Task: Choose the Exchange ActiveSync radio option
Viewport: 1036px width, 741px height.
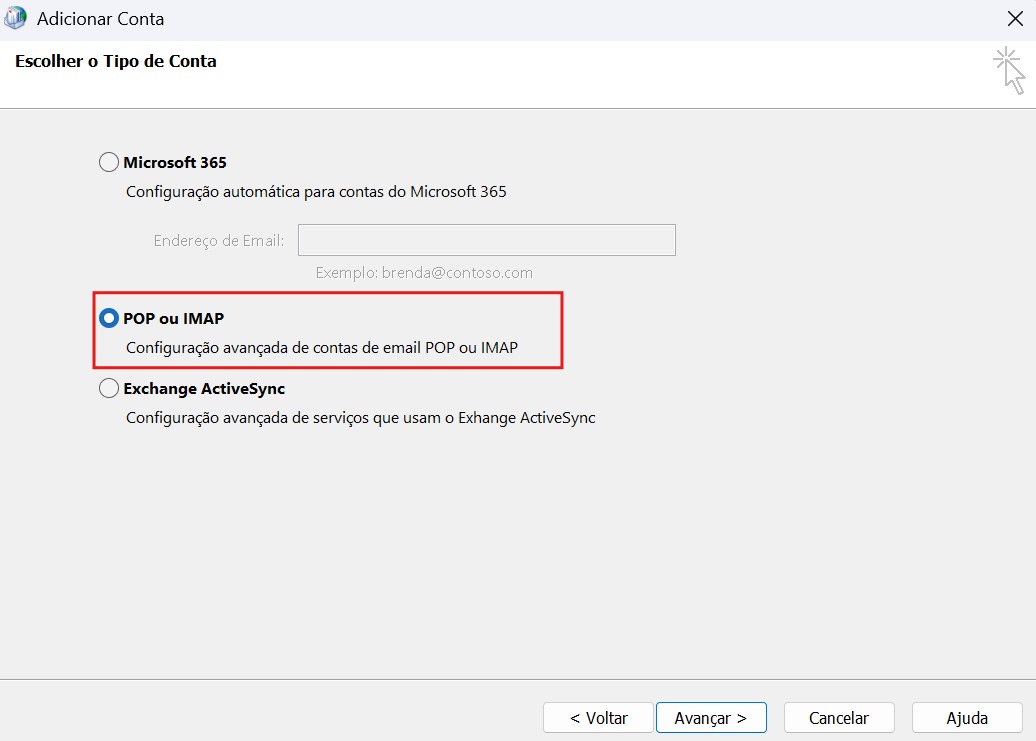Action: 109,388
